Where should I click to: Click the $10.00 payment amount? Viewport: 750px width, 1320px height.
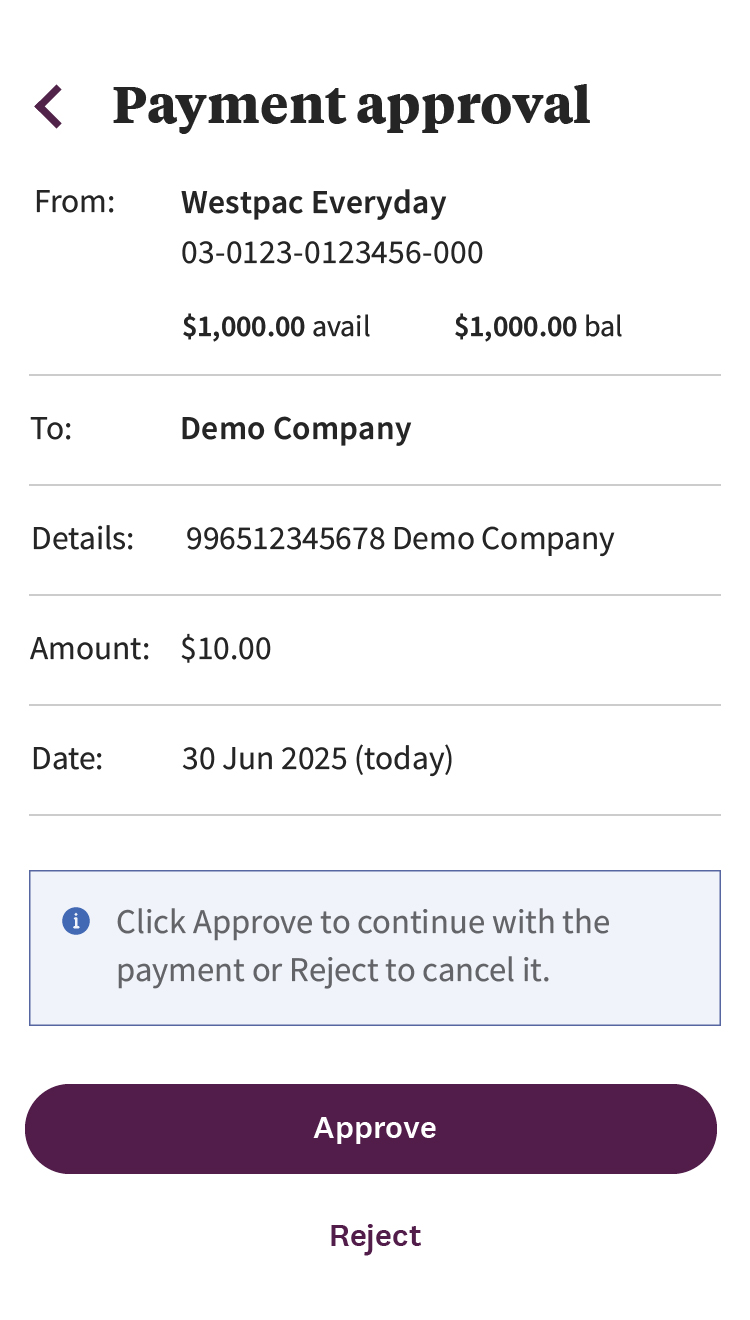coord(226,649)
